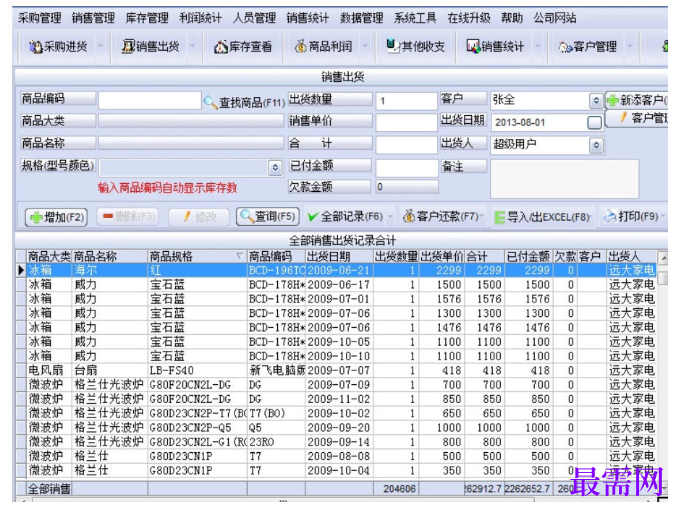The image size is (682, 513).
Task: Click 打印(F9) printer button
Action: pyautogui.click(x=630, y=216)
